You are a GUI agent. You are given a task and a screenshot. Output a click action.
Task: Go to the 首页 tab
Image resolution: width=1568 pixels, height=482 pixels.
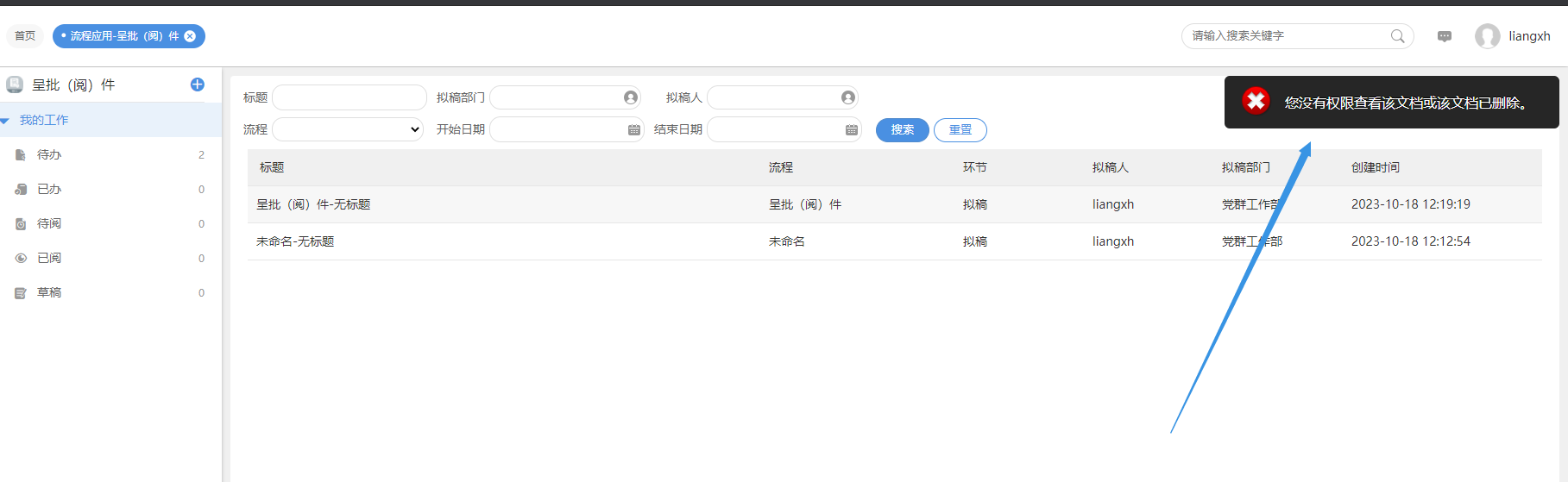[x=25, y=36]
